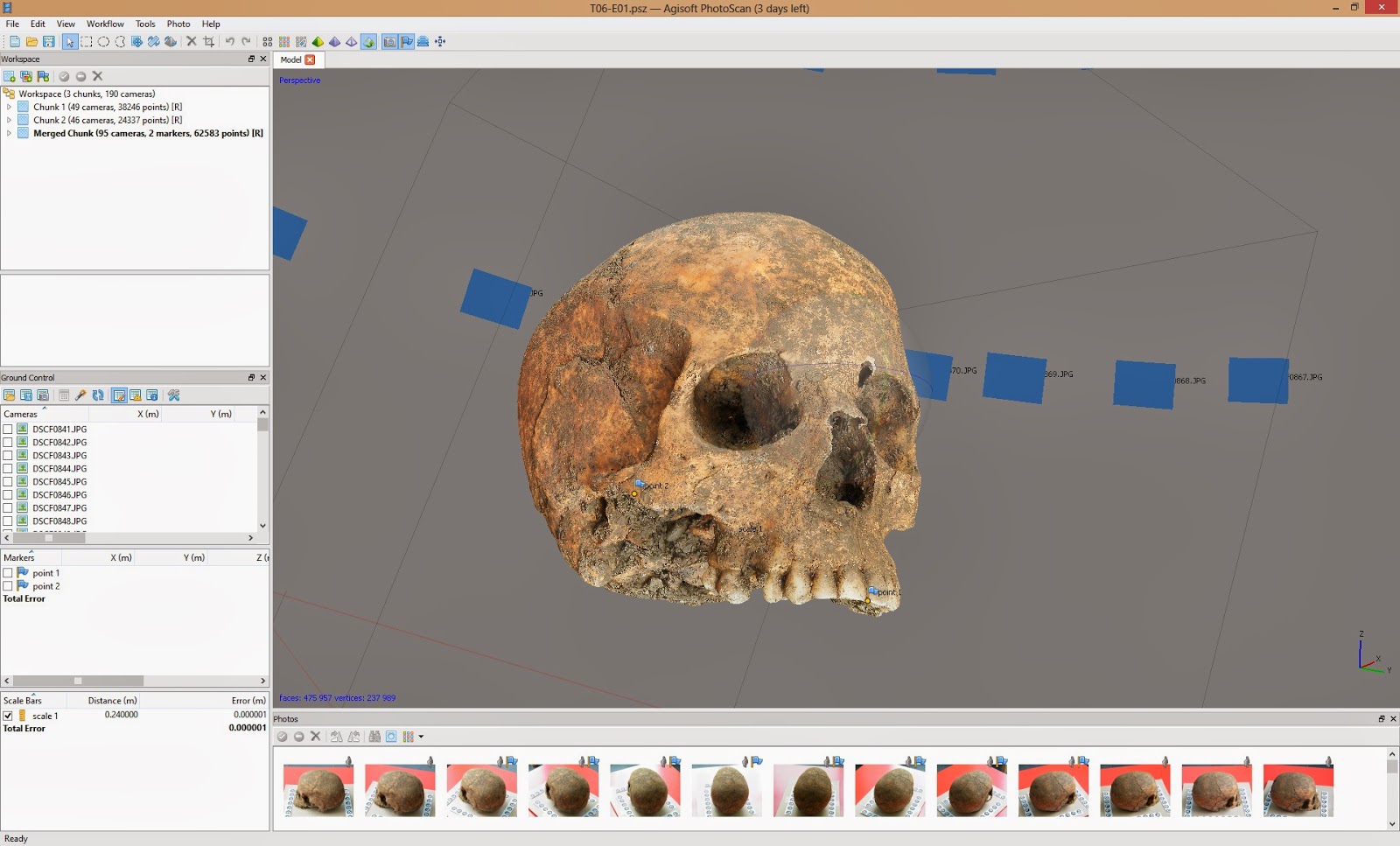Click the Optimize wand icon in Ground Control

click(80, 395)
